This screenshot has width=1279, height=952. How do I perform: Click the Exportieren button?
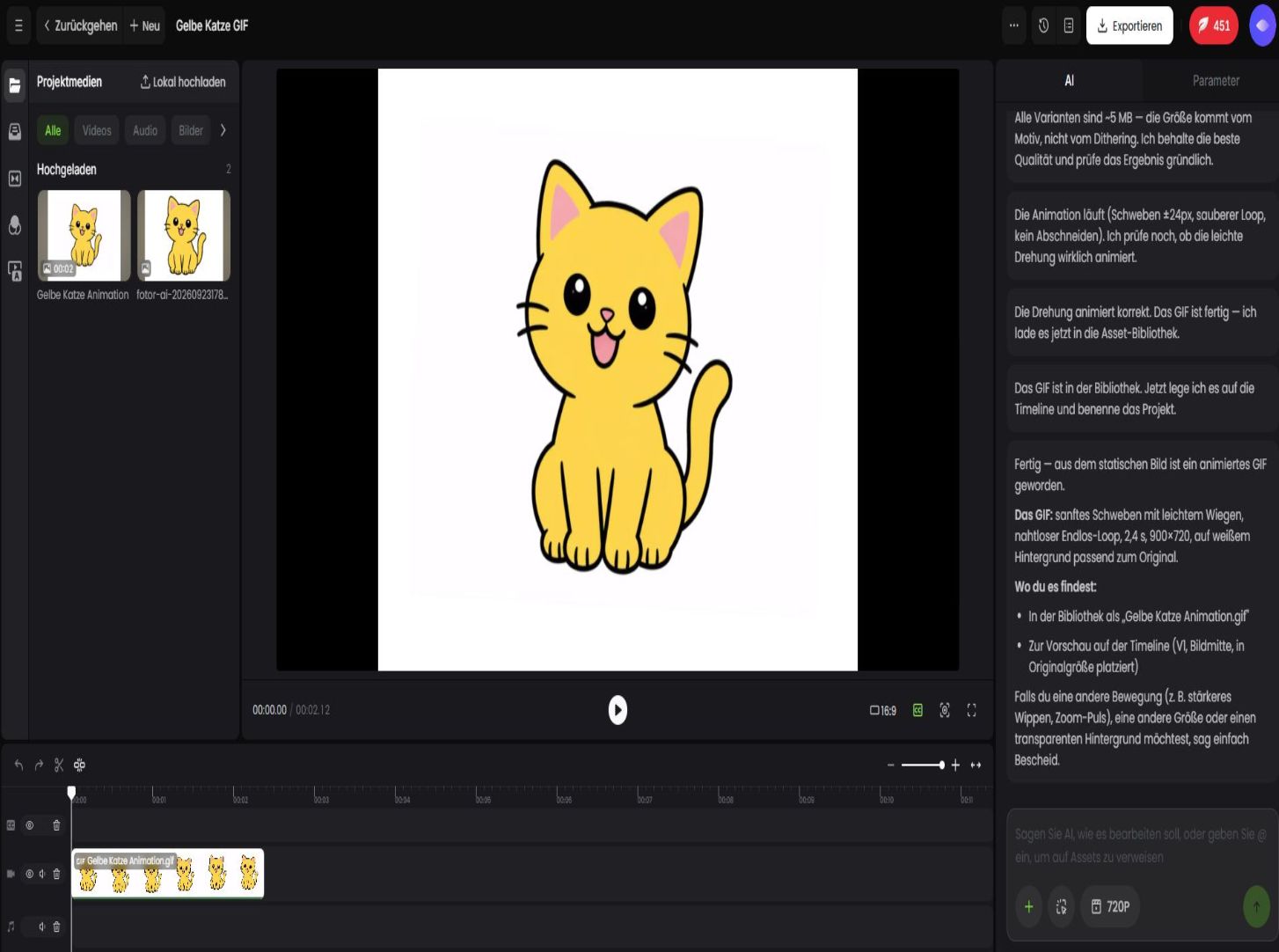tap(1129, 26)
